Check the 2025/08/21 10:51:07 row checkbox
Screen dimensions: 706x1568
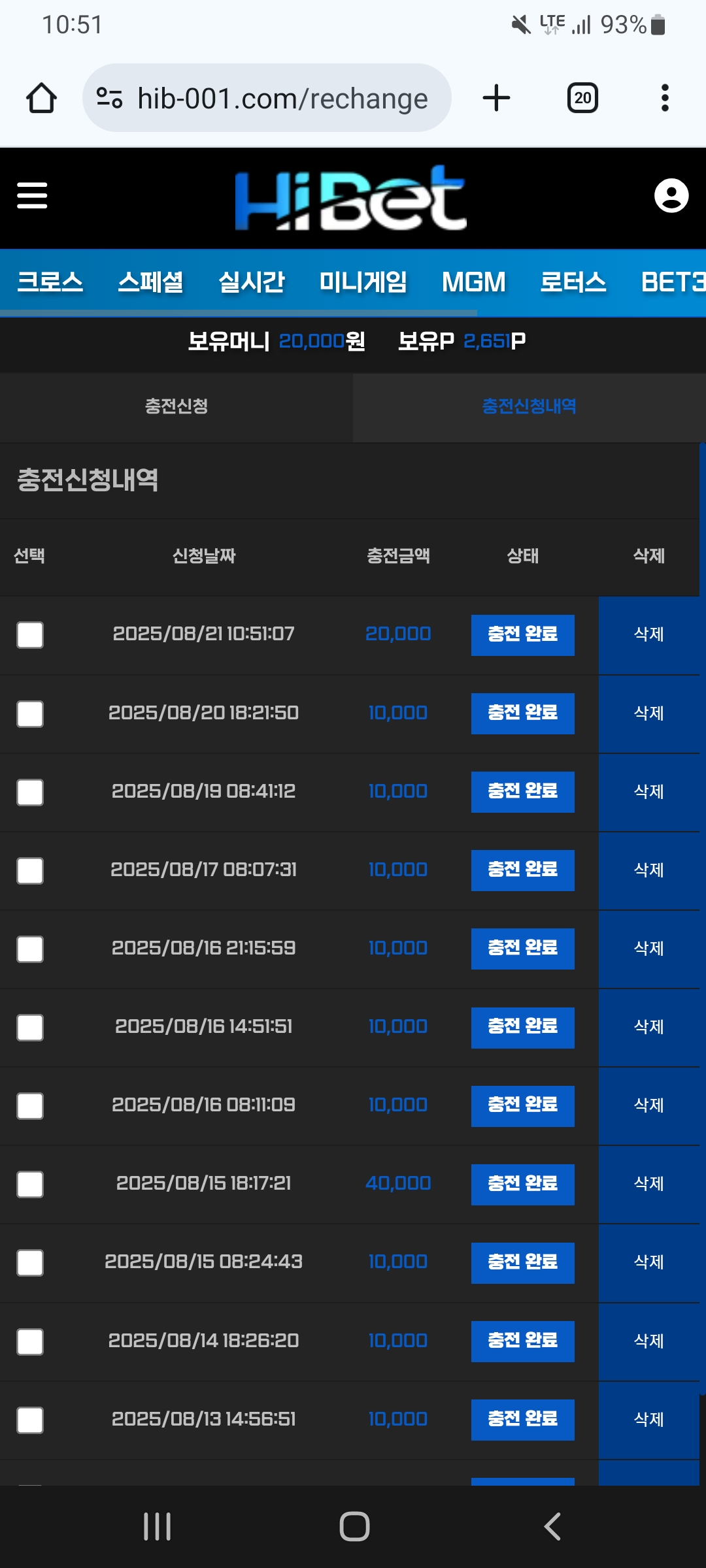[30, 634]
